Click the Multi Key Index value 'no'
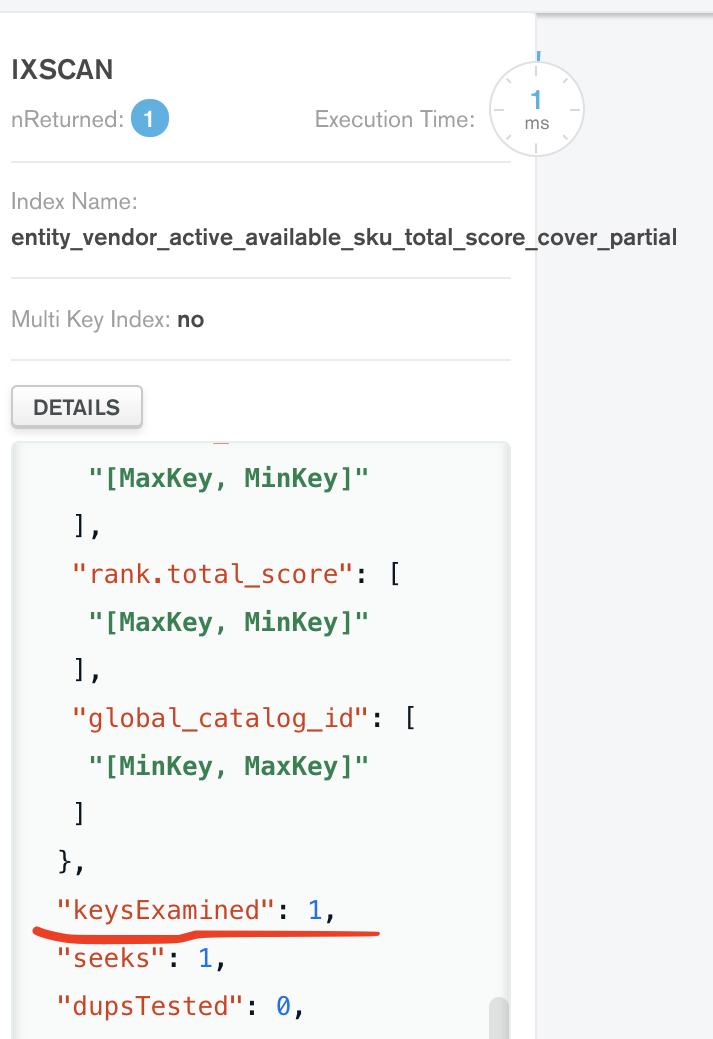The height and width of the screenshot is (1039, 713). point(190,320)
